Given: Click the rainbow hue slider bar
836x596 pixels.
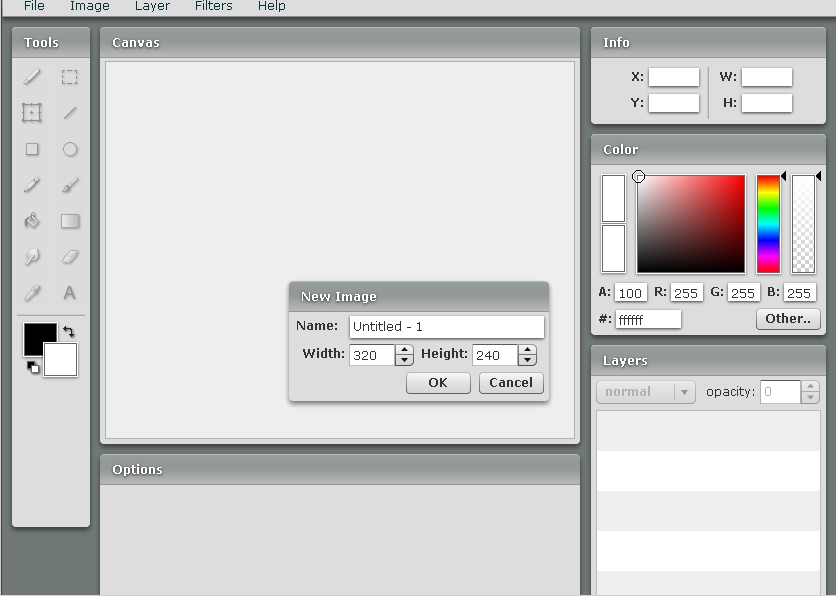Looking at the screenshot, I should (x=768, y=224).
